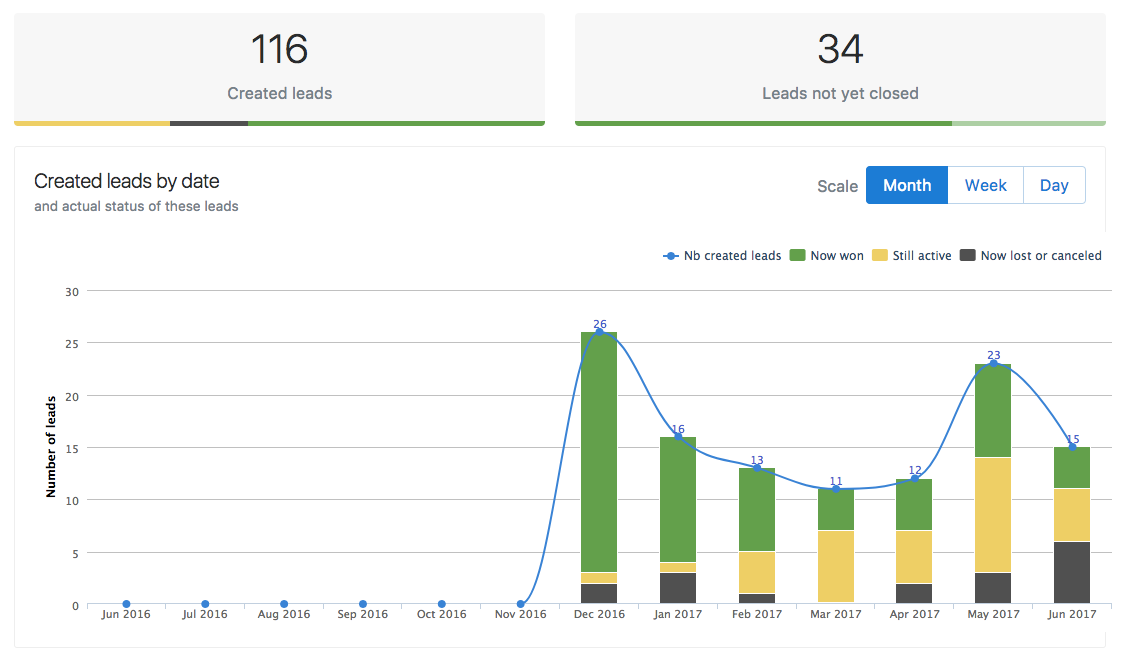Image resolution: width=1123 pixels, height=655 pixels.
Task: Select the Day scale option
Action: click(1054, 185)
